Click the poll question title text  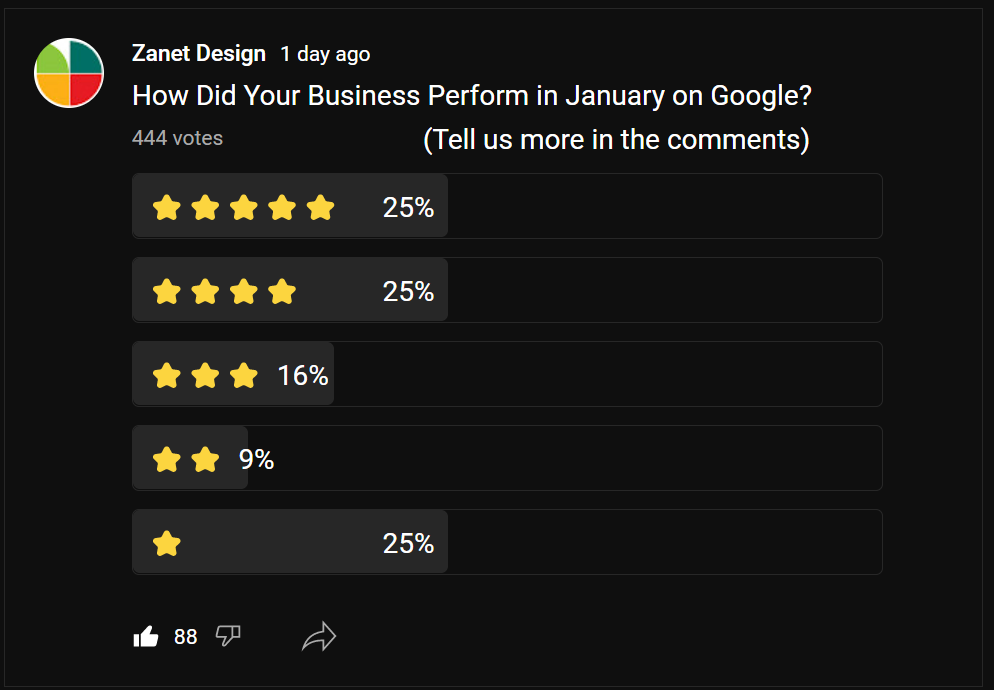[470, 95]
